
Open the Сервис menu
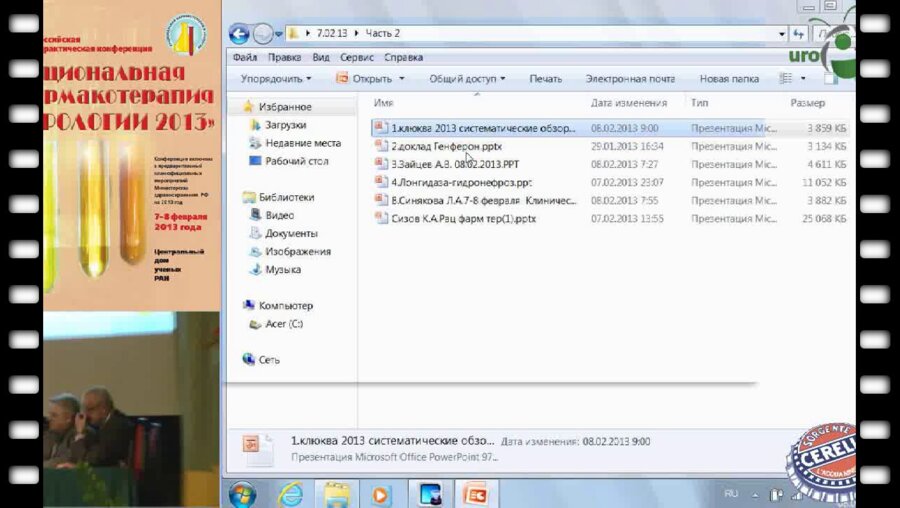pos(356,58)
